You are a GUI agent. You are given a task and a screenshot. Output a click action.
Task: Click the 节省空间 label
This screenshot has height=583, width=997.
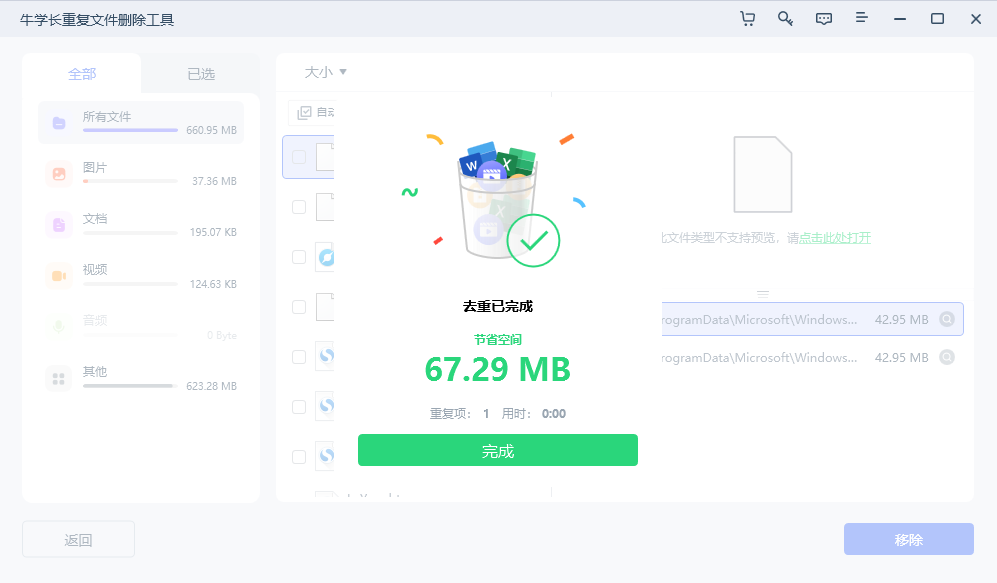coord(498,340)
